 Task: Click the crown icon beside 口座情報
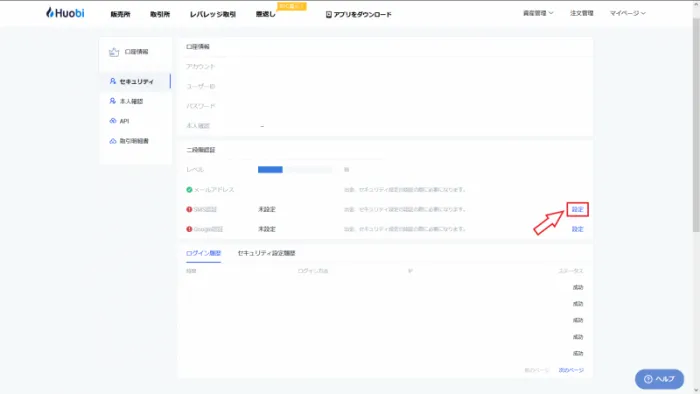[x=114, y=52]
